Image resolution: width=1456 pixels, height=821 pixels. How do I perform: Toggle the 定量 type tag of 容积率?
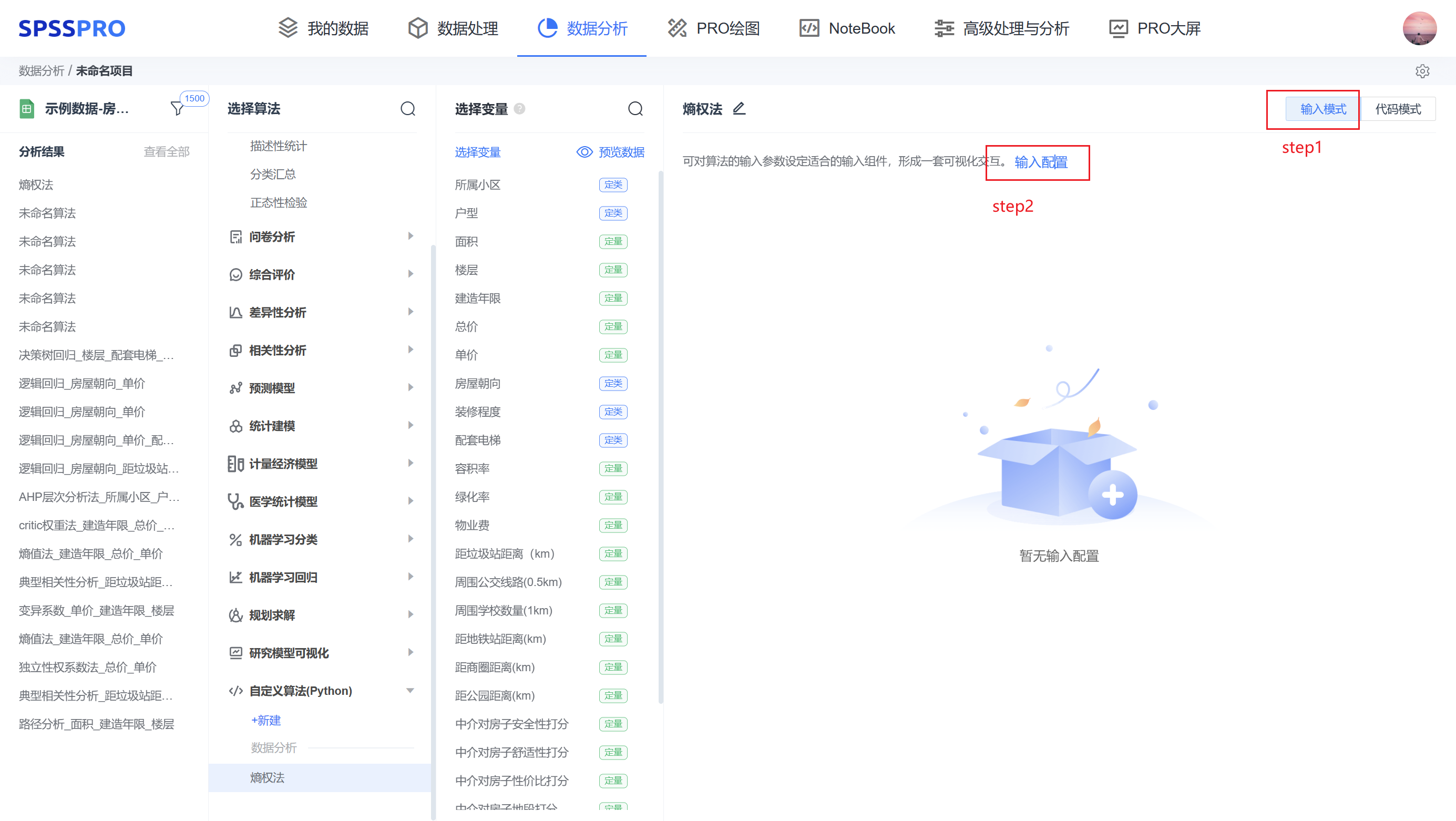pos(613,468)
